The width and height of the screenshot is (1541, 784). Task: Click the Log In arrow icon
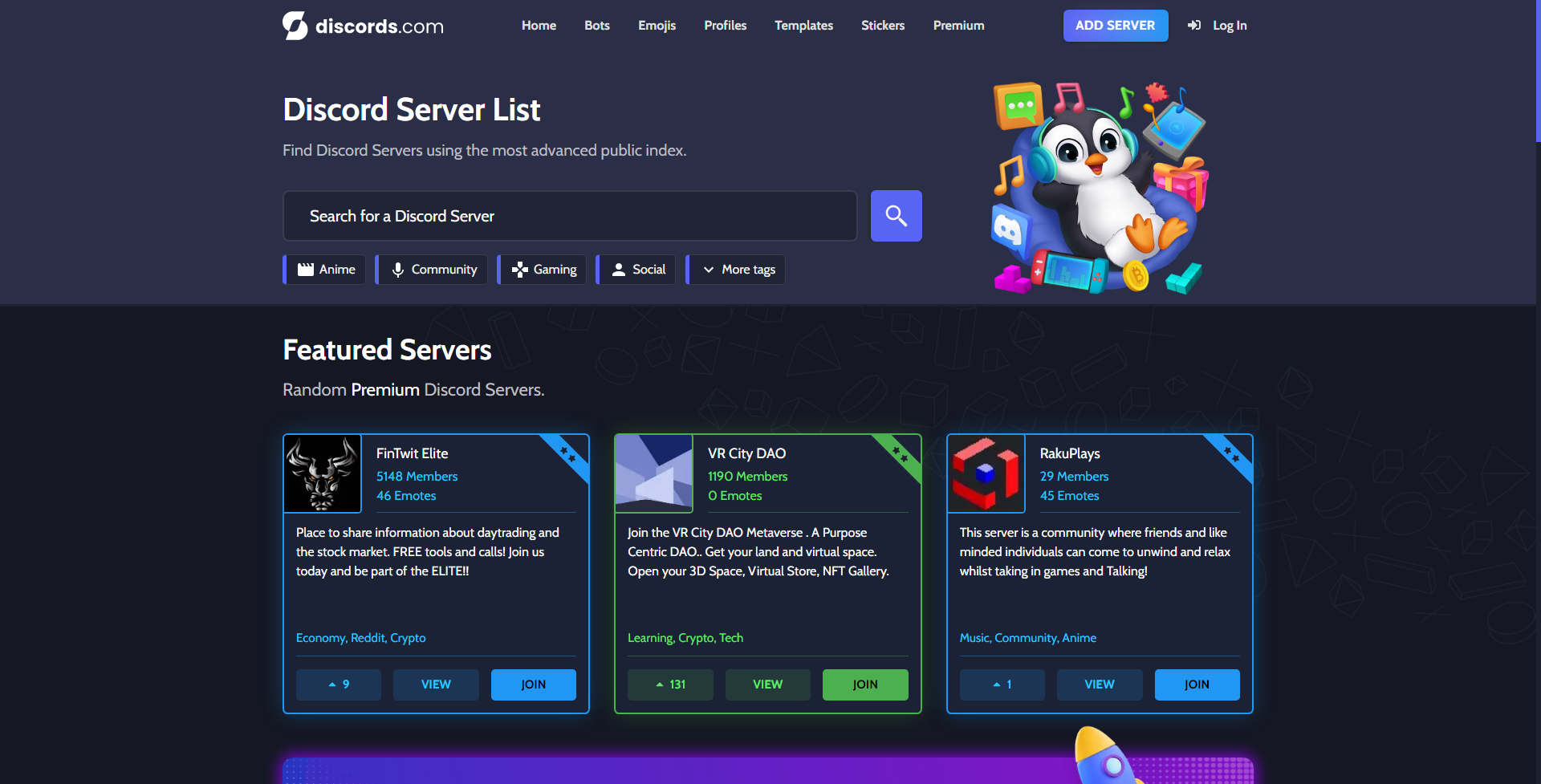coord(1194,26)
